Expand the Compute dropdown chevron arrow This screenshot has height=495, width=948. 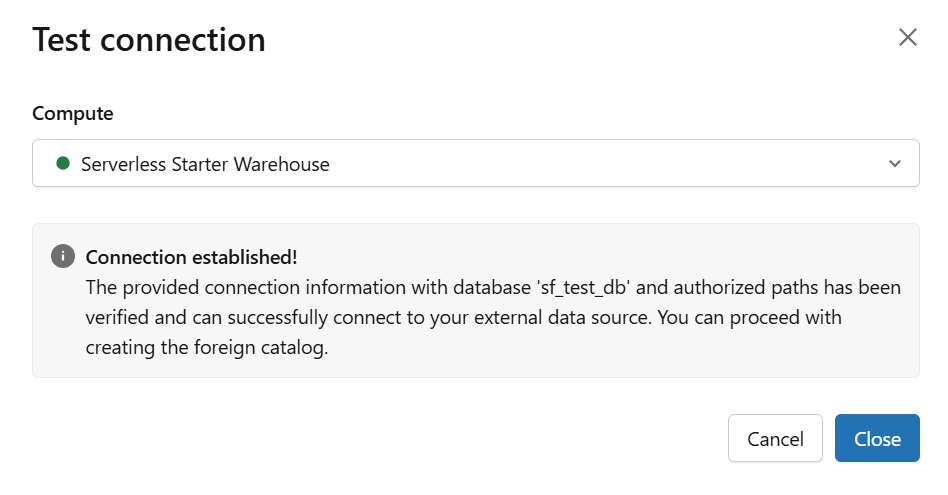(x=895, y=164)
